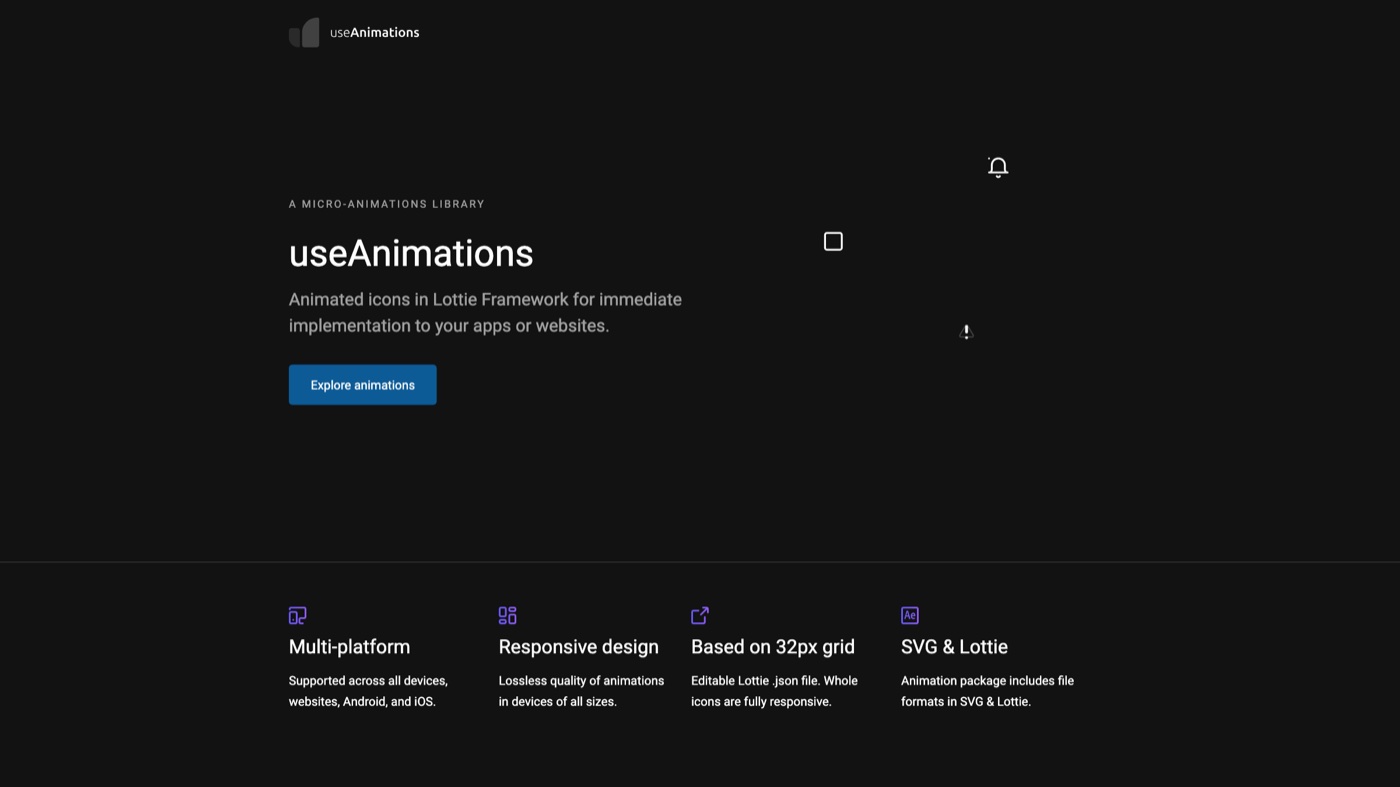Click the 'A MICRO-ANIMATIONS LIBRARY' tagline

point(387,204)
